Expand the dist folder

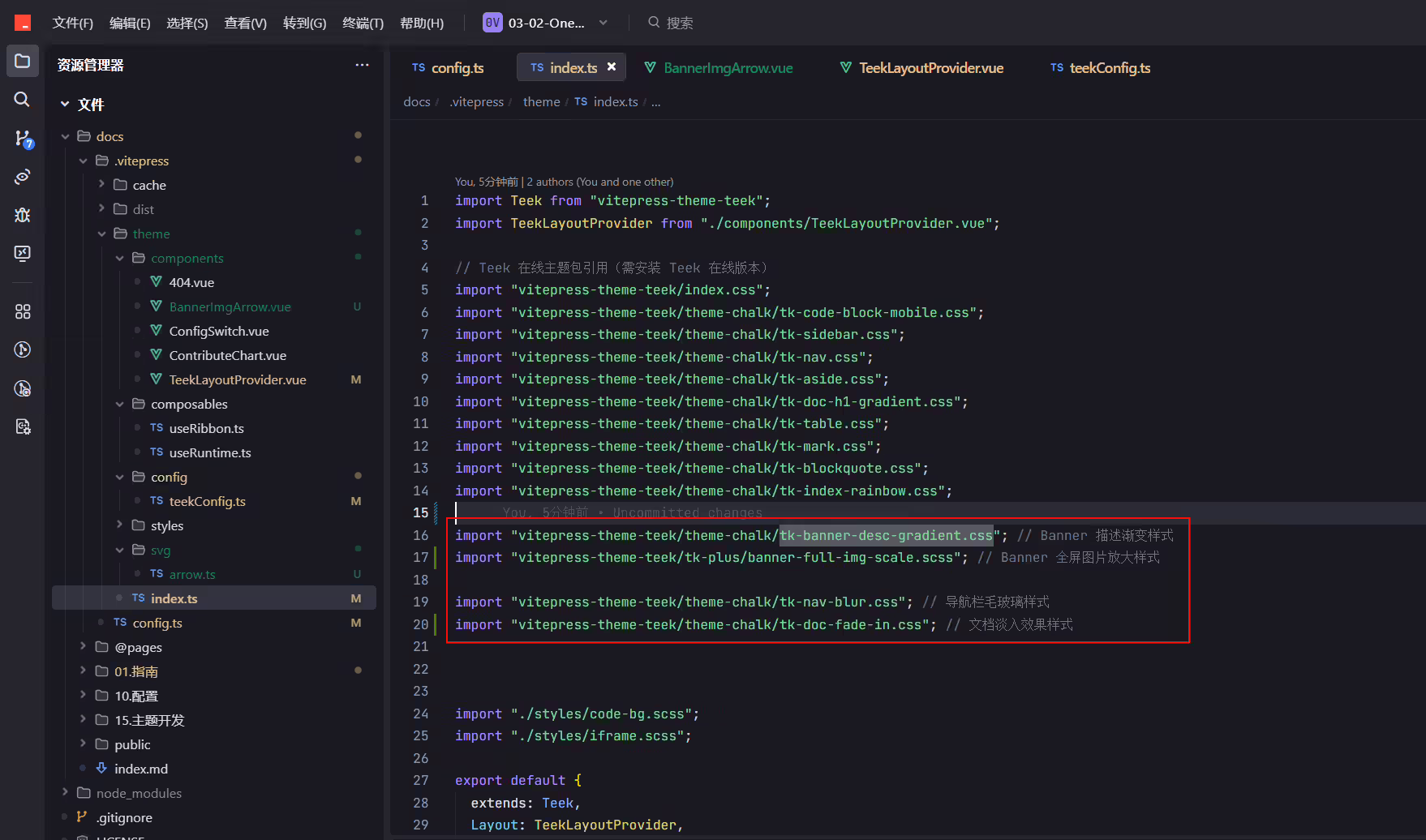point(101,209)
